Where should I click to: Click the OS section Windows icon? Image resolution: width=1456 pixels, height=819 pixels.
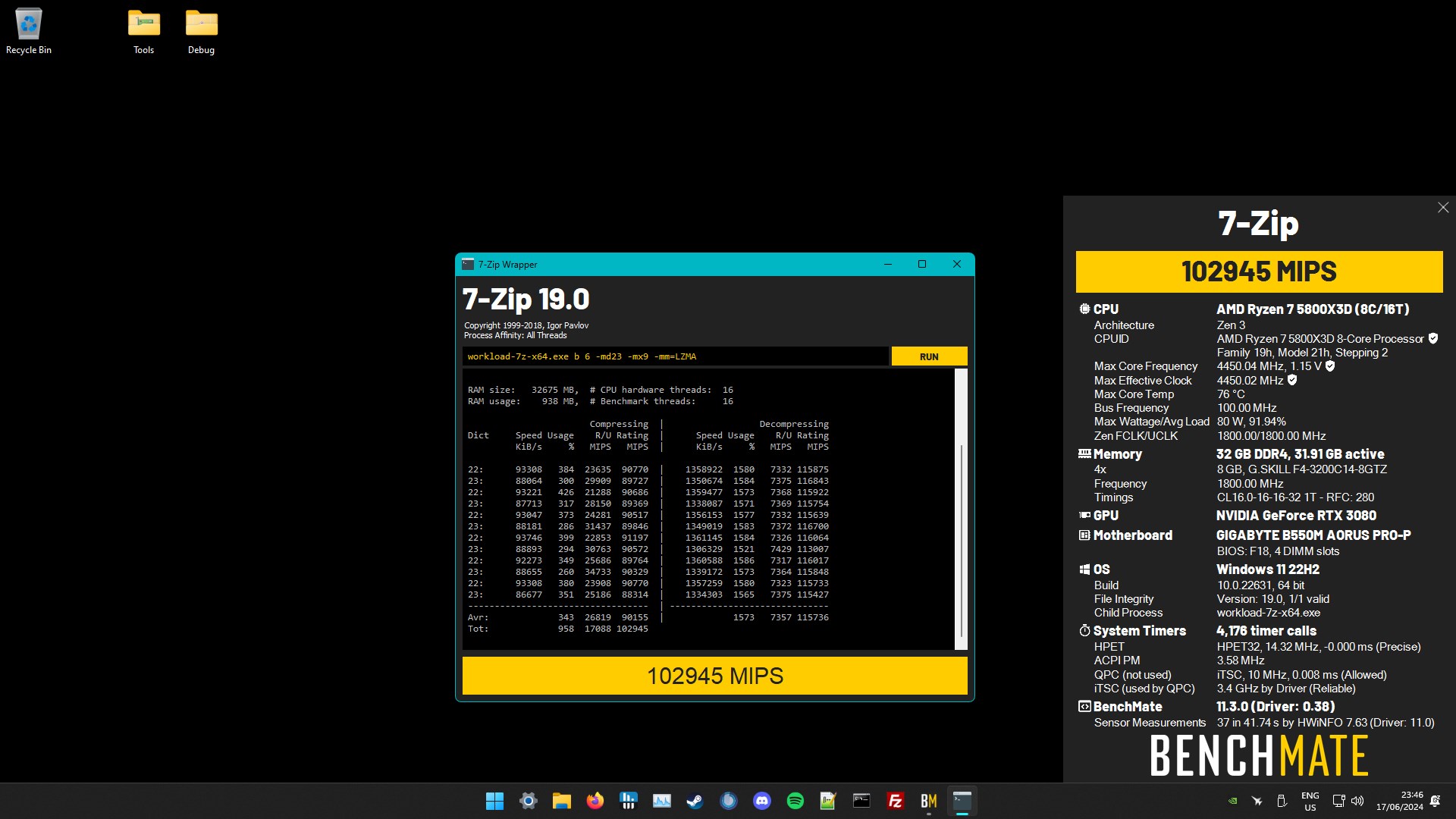(x=1084, y=569)
